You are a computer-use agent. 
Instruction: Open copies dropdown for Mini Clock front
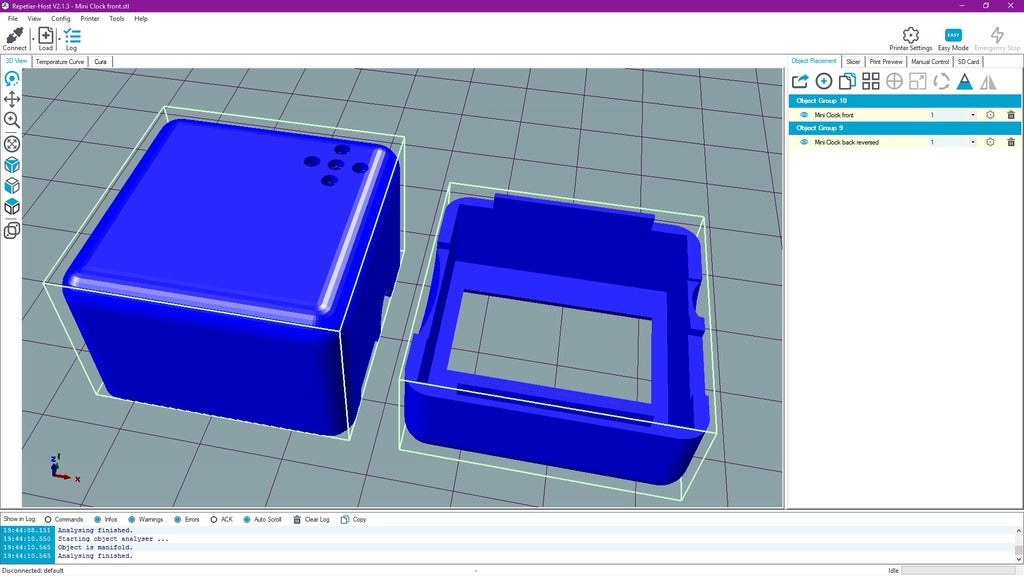(972, 115)
